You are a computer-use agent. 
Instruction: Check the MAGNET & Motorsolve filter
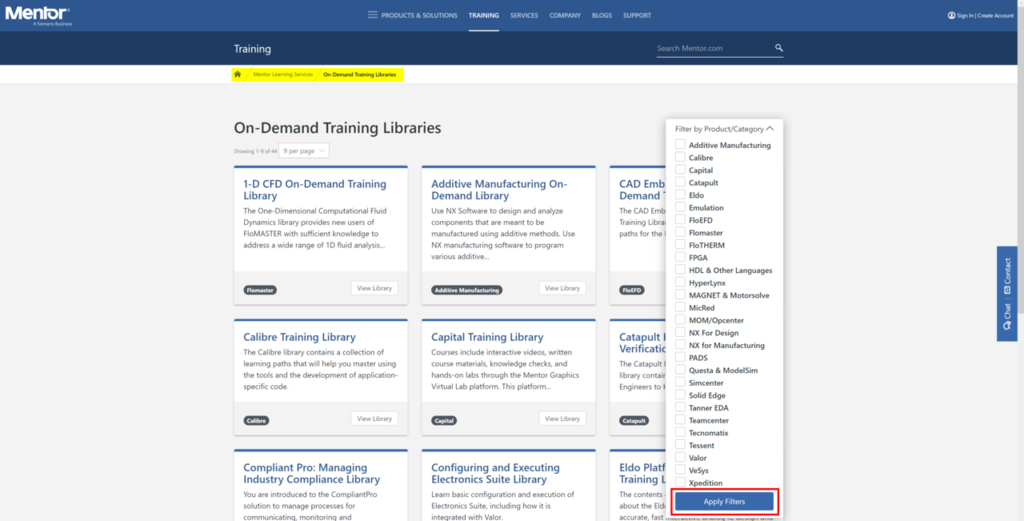click(680, 295)
